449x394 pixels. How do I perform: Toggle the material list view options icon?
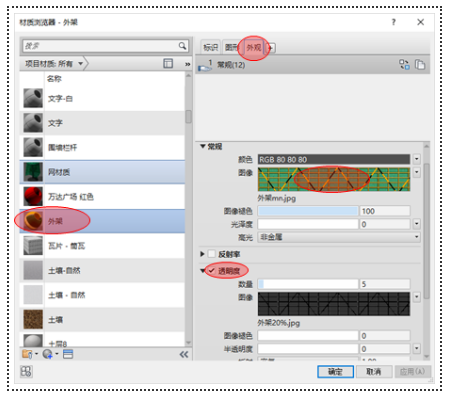(x=168, y=63)
